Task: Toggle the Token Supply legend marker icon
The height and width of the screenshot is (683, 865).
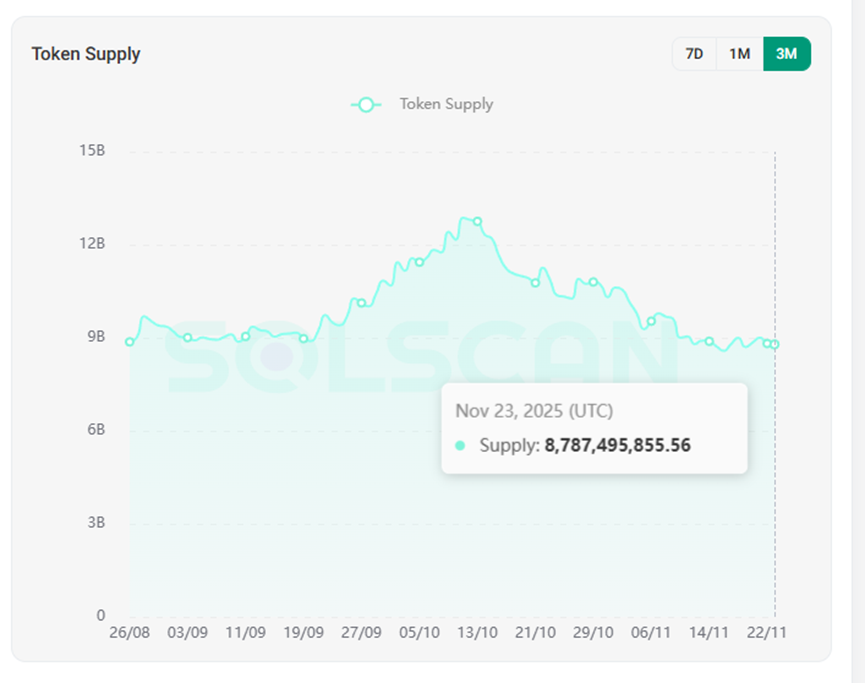Action: coord(366,104)
